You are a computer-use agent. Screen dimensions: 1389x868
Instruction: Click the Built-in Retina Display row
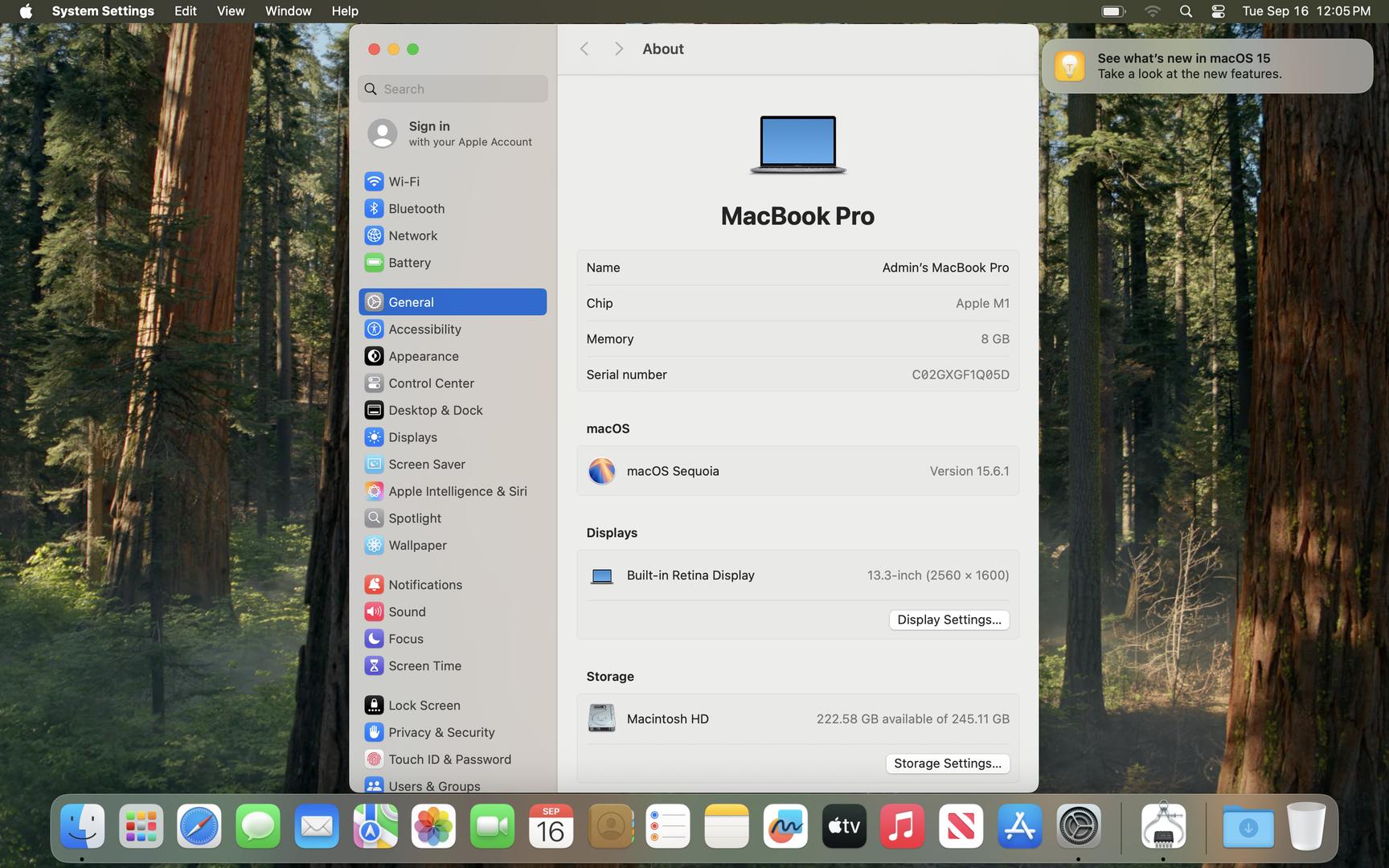click(x=797, y=575)
